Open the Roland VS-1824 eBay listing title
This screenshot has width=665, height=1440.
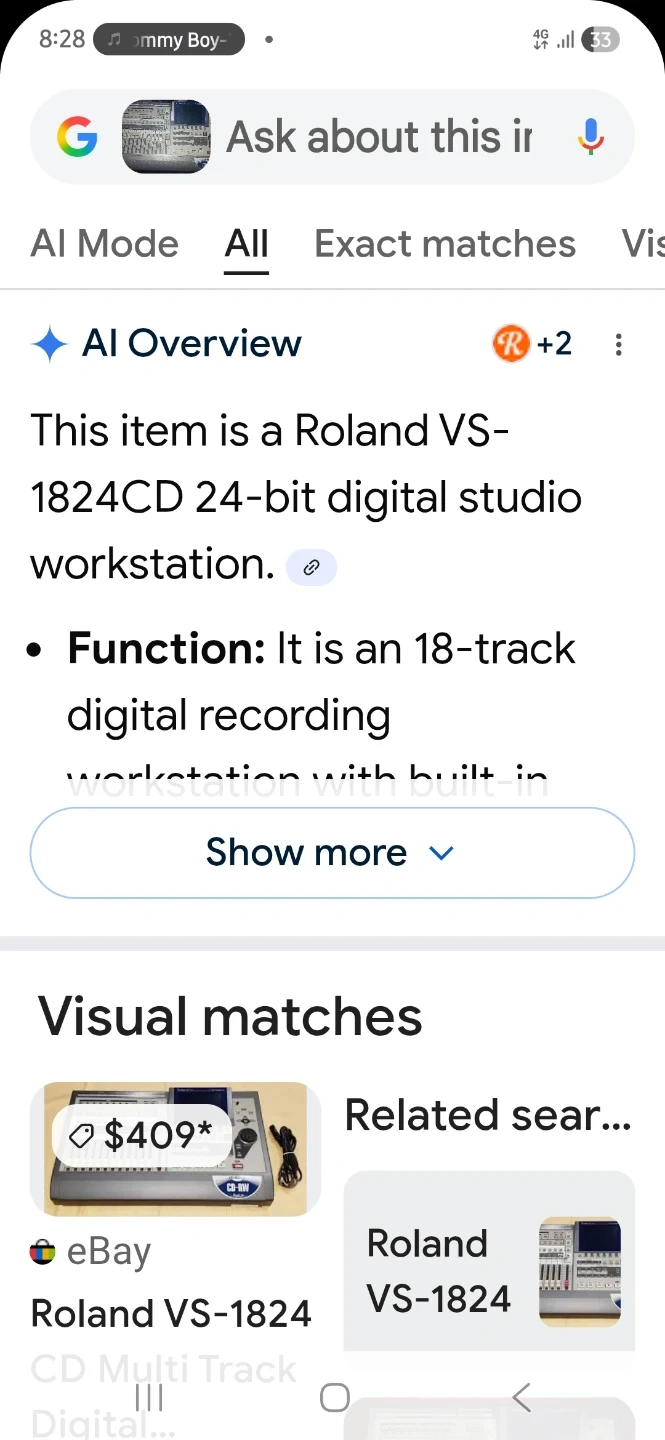pos(171,1313)
